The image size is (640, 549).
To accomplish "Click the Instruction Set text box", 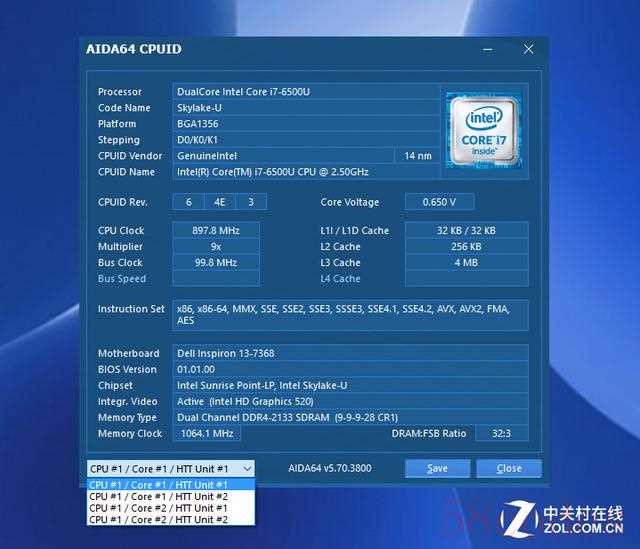I will (350, 315).
